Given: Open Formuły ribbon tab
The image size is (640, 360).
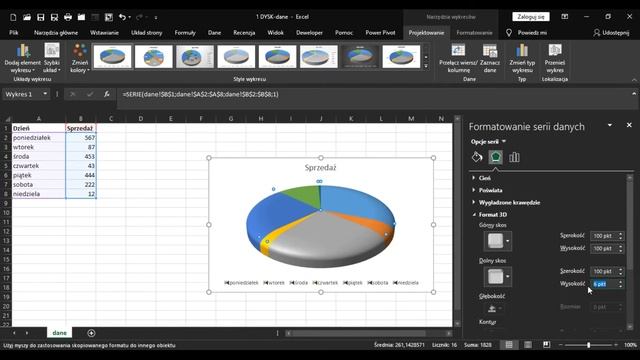Looking at the screenshot, I should [x=185, y=33].
